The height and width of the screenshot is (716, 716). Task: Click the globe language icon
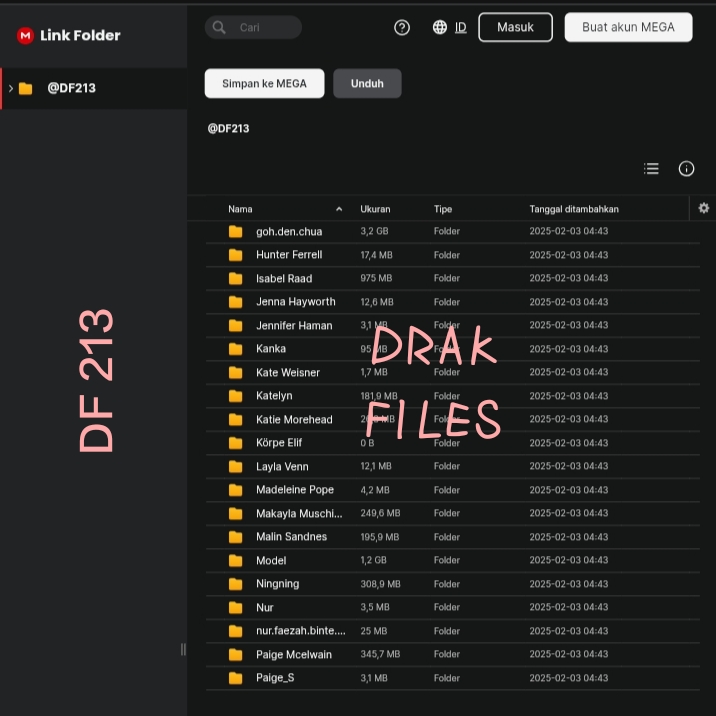pyautogui.click(x=439, y=27)
